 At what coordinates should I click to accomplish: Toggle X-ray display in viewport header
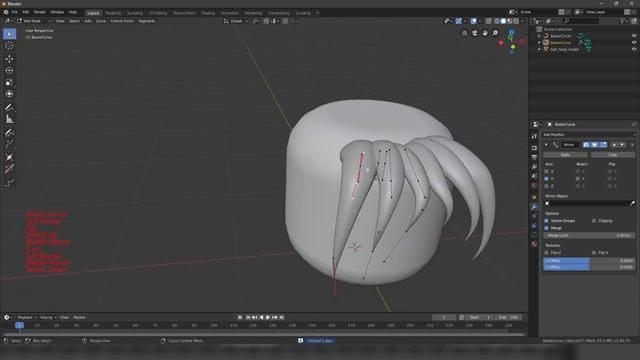pyautogui.click(x=489, y=21)
